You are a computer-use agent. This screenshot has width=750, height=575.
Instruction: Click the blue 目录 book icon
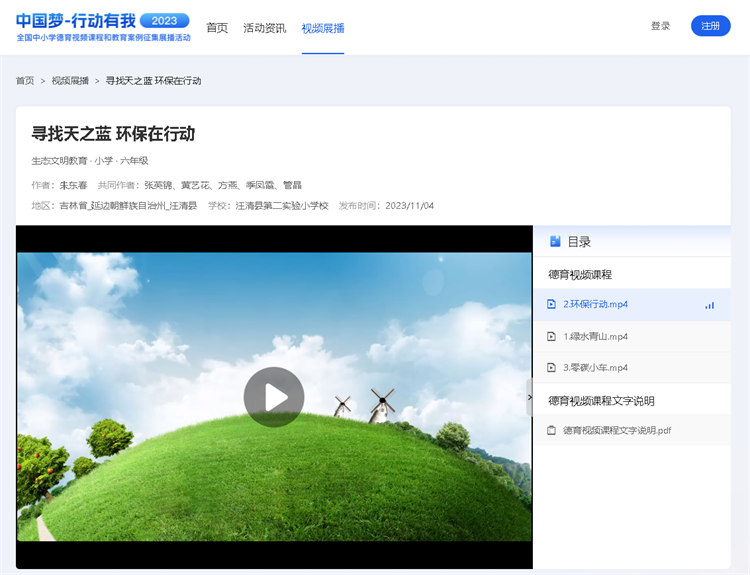click(x=555, y=241)
